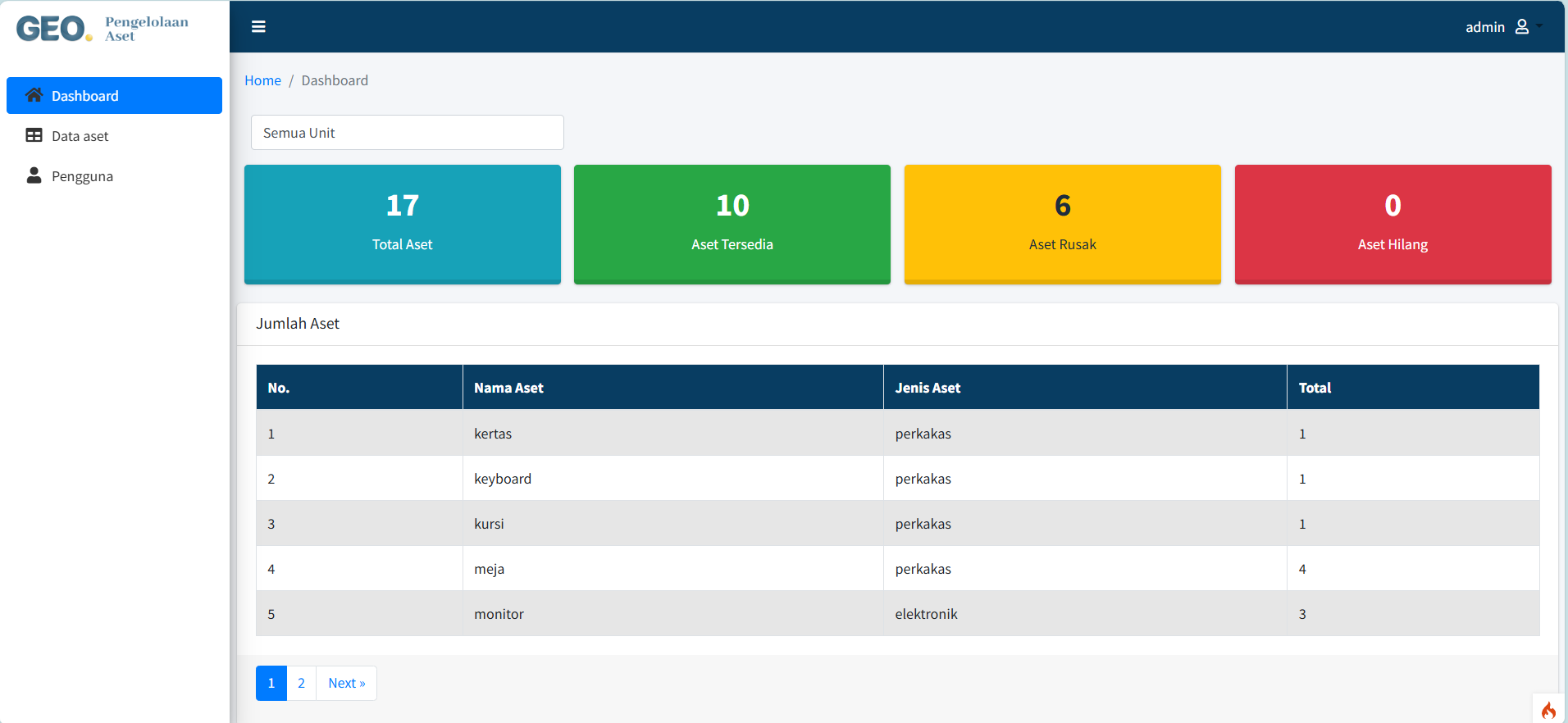Click the perkakas cell in the kertas row
The width and height of the screenshot is (1568, 723).
(1085, 434)
